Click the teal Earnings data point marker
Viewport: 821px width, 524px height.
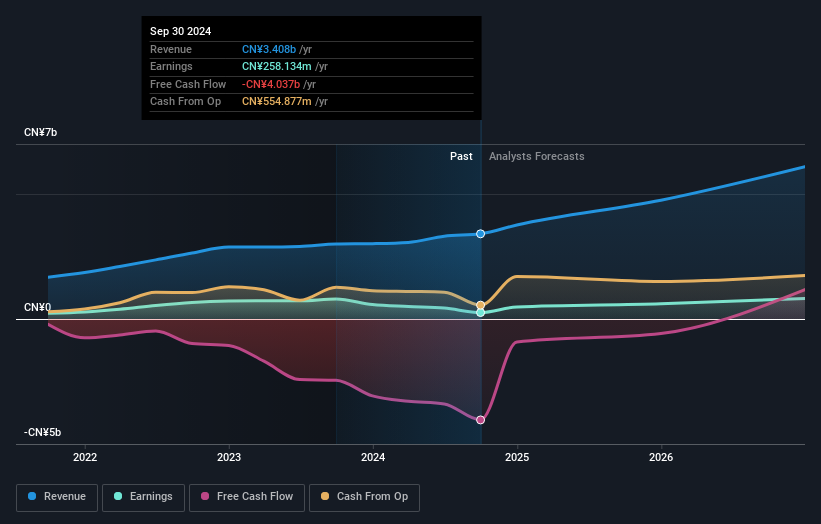(480, 313)
